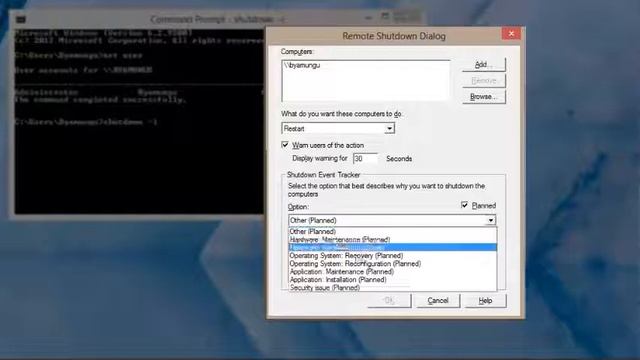Choose Other (Planned) in option list
The image size is (640, 360).
(x=392, y=231)
